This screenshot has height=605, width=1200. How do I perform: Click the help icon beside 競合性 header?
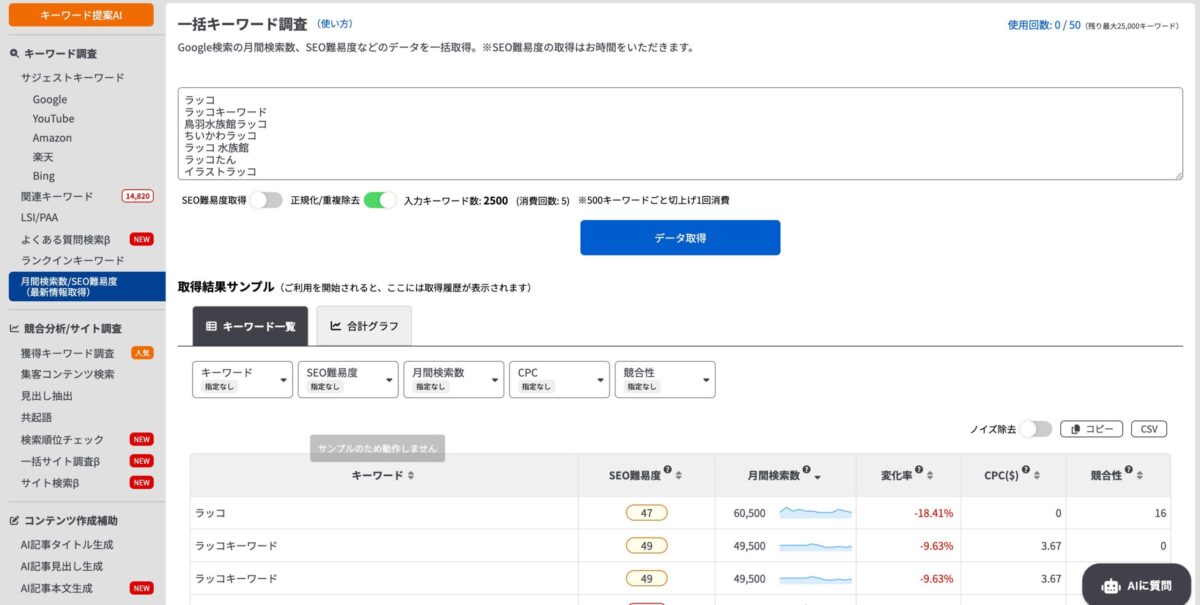click(x=1128, y=470)
